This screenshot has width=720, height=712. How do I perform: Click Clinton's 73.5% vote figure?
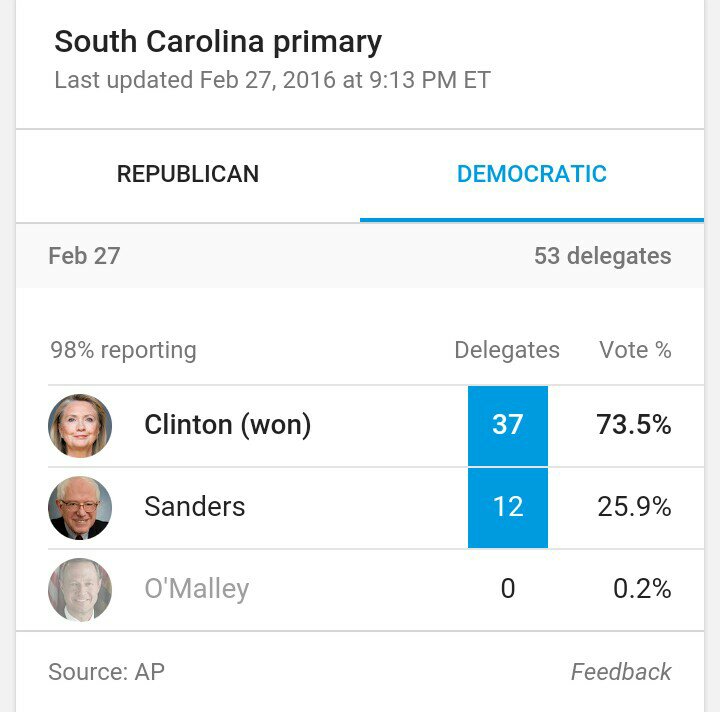pyautogui.click(x=634, y=425)
